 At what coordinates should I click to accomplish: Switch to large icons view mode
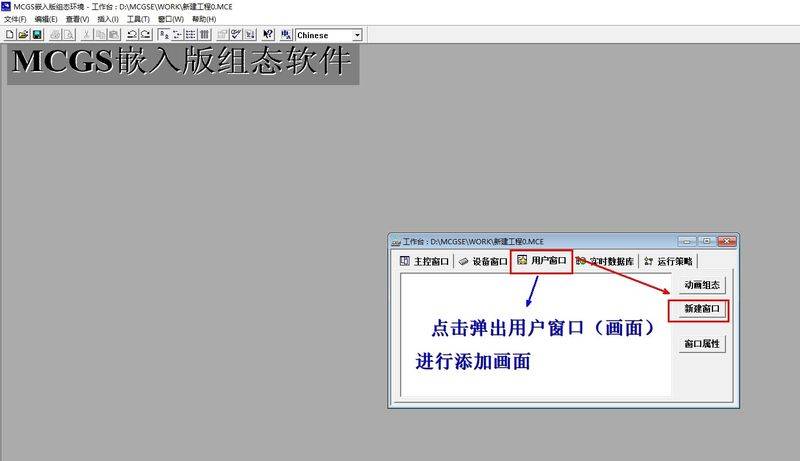[x=164, y=35]
